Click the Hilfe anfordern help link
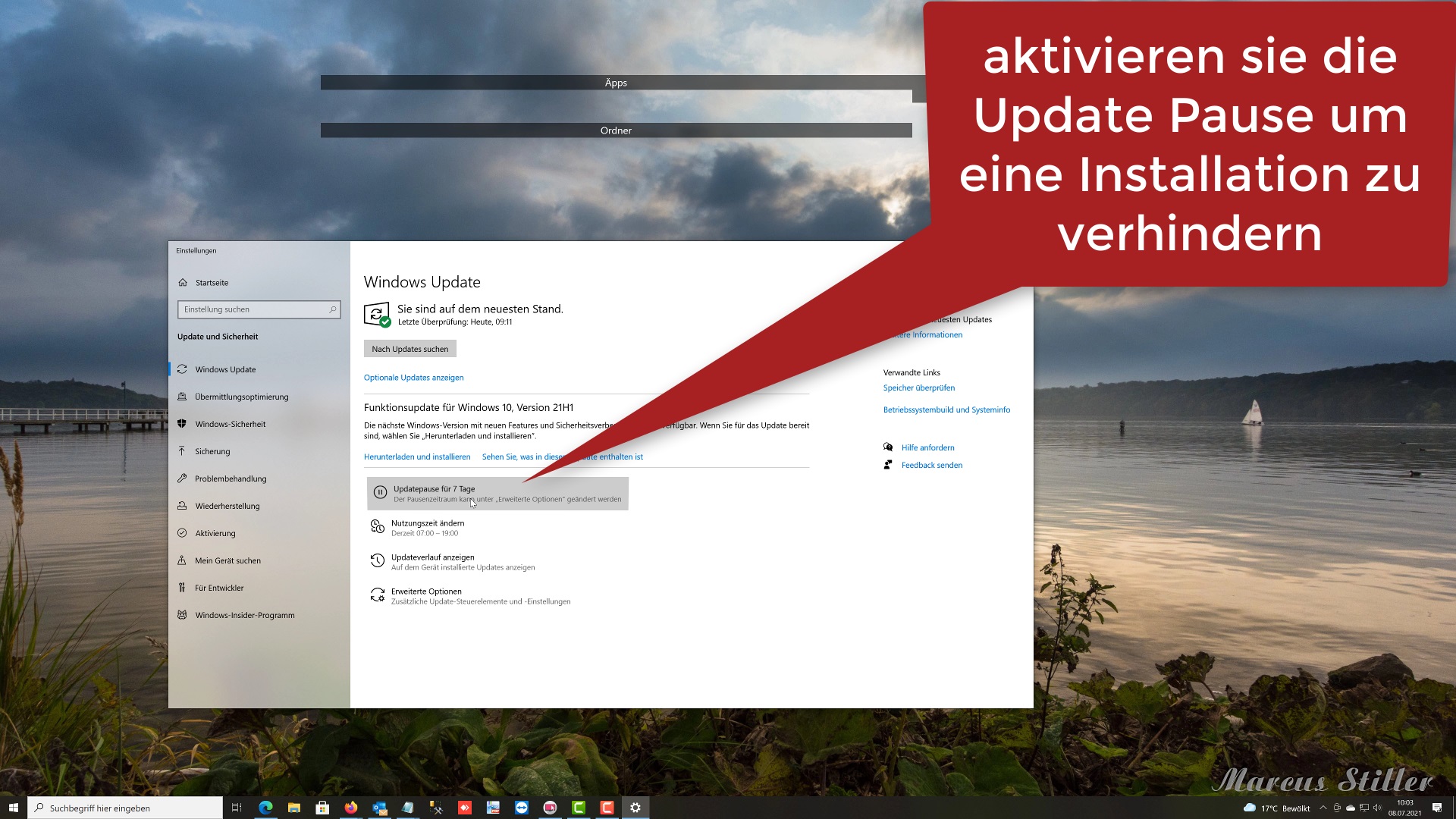Screen dimensions: 1456x819 (927, 447)
